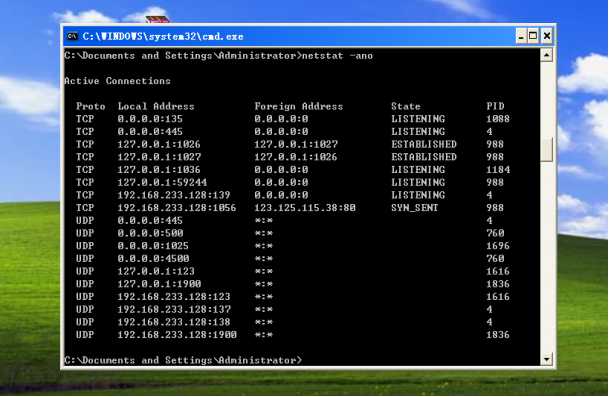Close the command prompt window
This screenshot has height=397, width=609.
546,36
